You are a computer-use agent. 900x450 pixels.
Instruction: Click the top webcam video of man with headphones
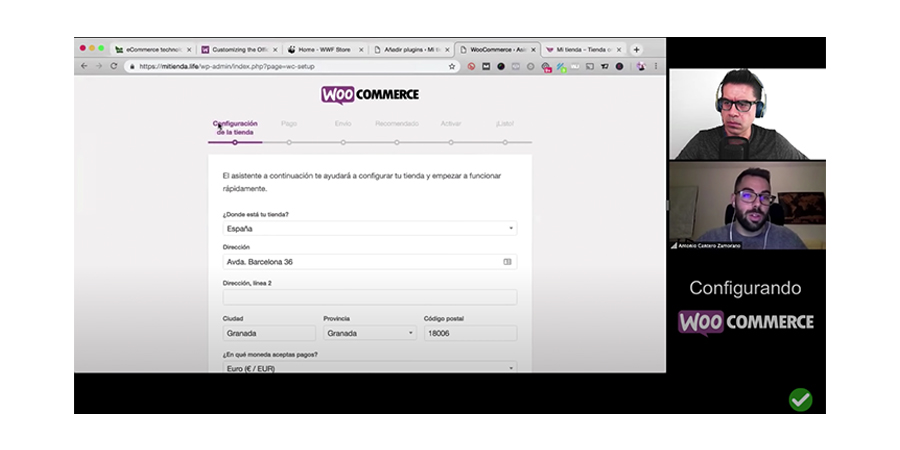[x=747, y=114]
